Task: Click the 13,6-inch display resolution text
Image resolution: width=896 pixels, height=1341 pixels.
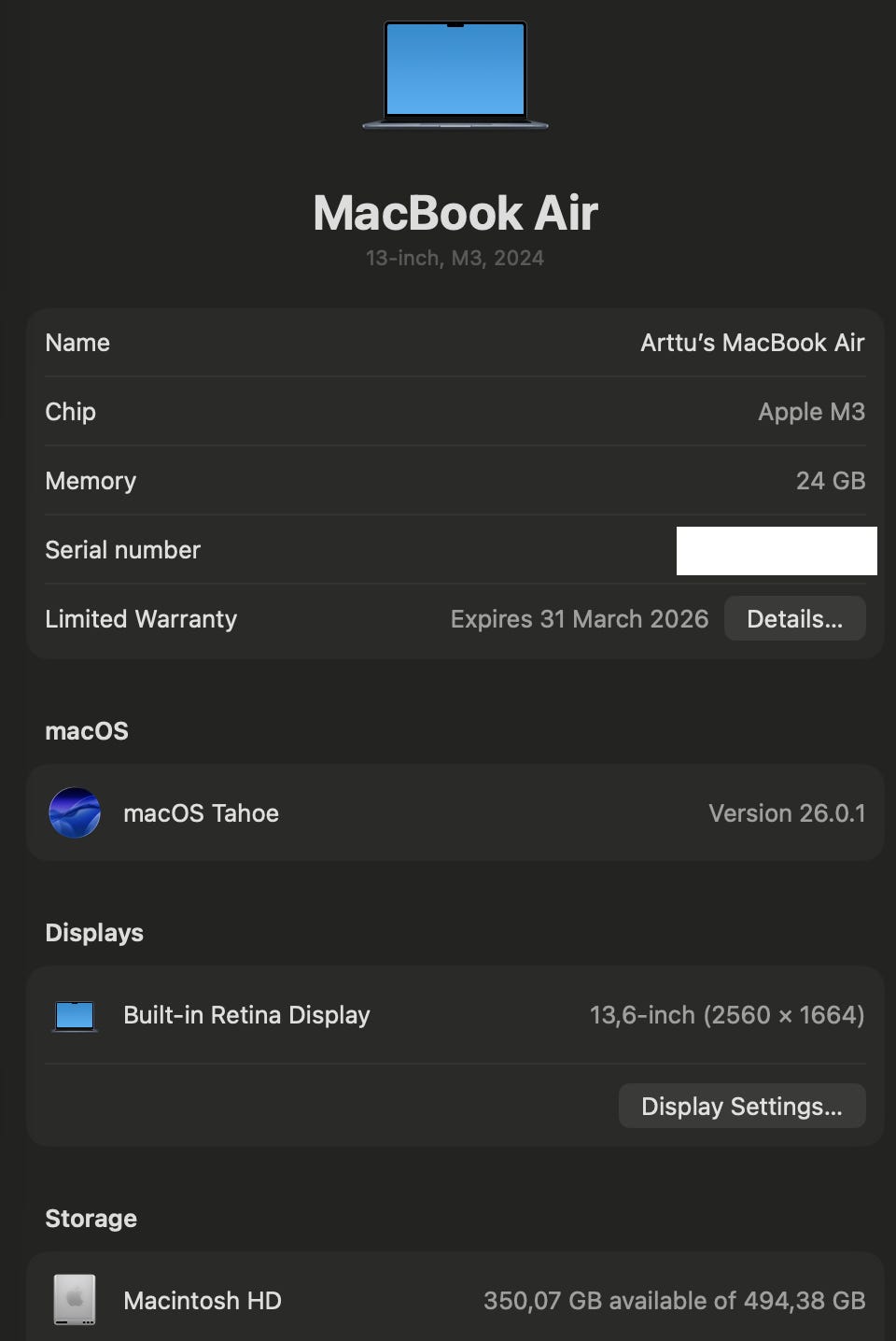Action: point(727,1015)
